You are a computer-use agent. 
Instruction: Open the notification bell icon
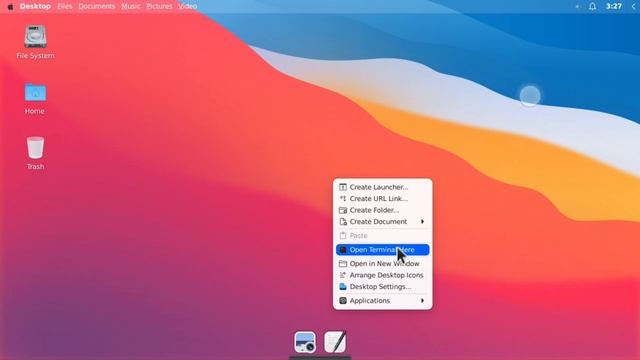592,6
